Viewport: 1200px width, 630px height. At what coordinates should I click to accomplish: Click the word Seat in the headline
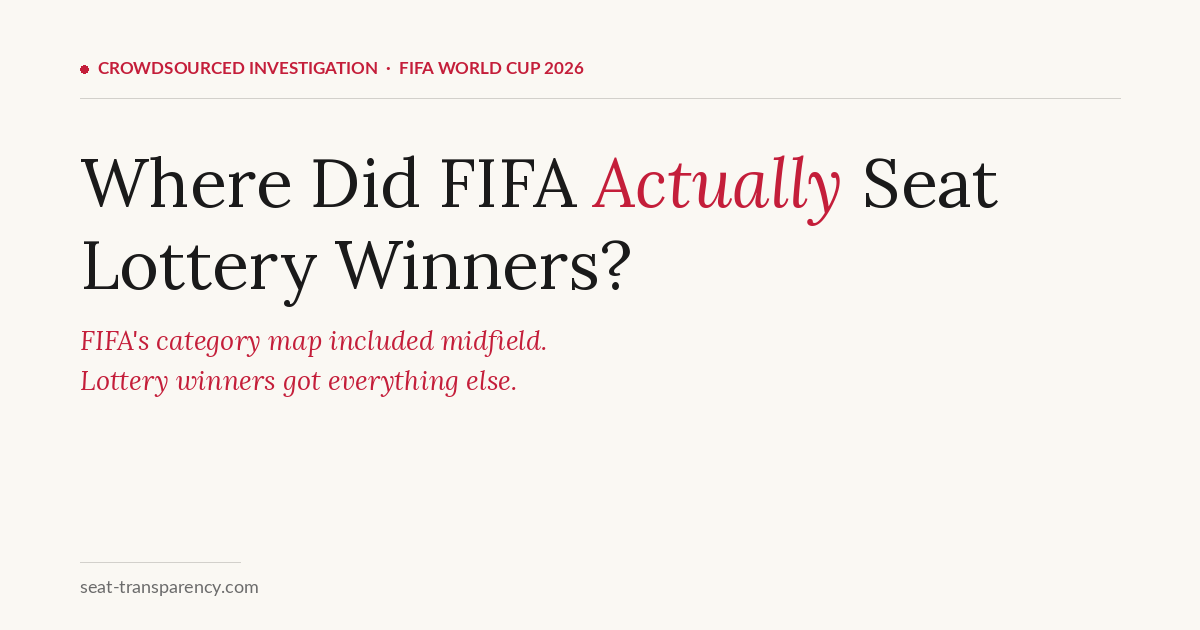[930, 184]
